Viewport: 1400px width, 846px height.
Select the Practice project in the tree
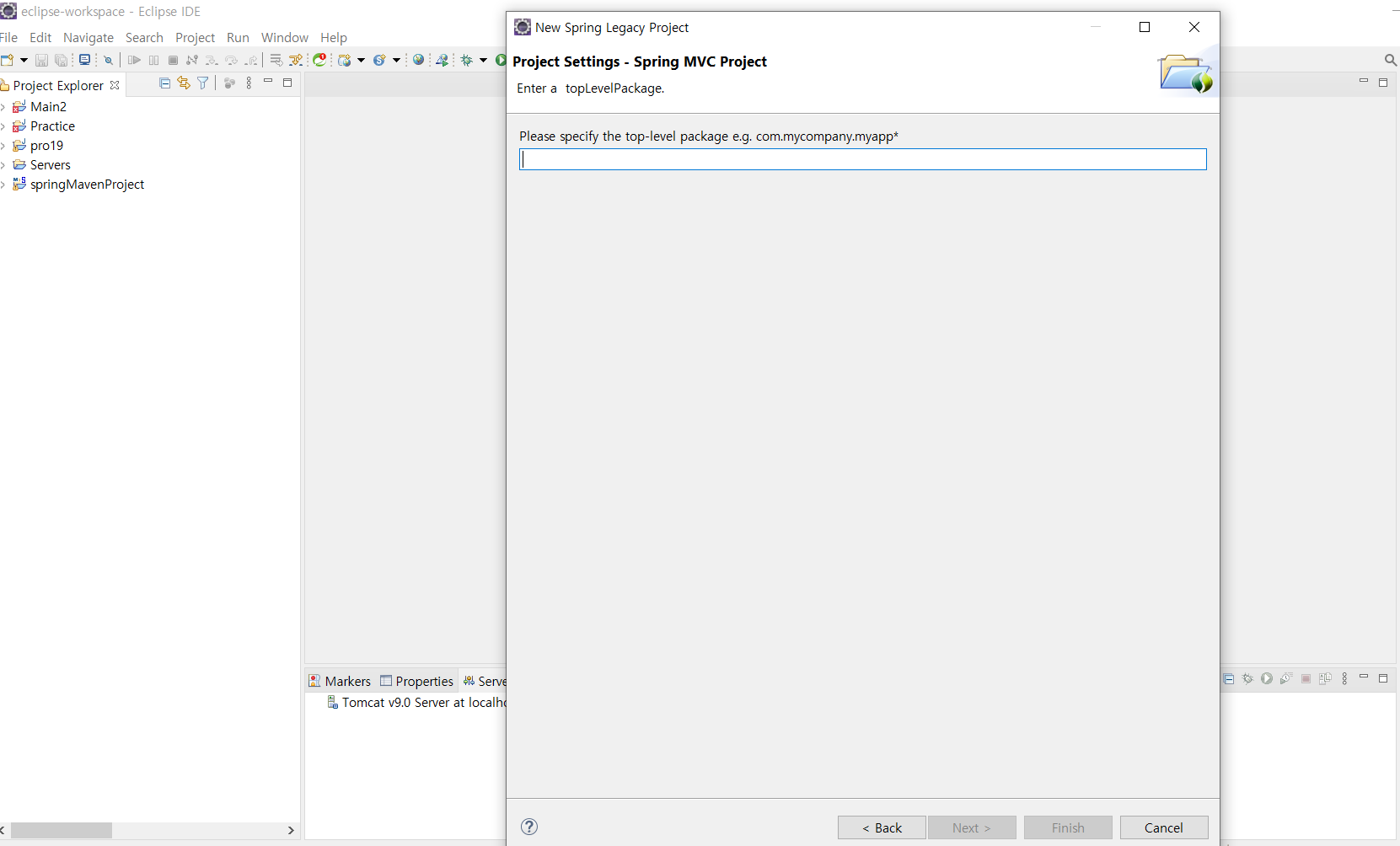[x=52, y=126]
